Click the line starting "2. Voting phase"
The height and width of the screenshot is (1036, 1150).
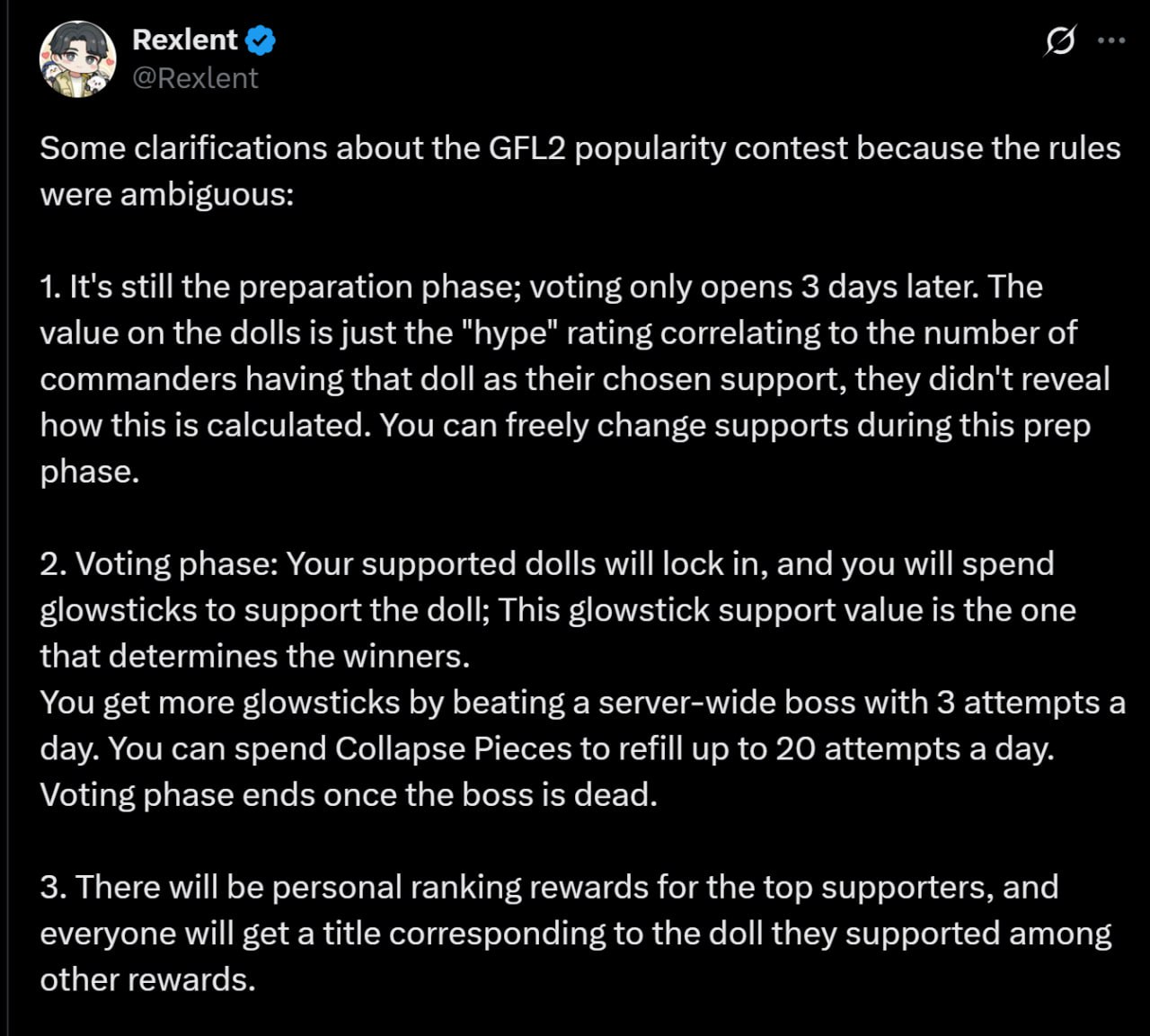[x=546, y=563]
